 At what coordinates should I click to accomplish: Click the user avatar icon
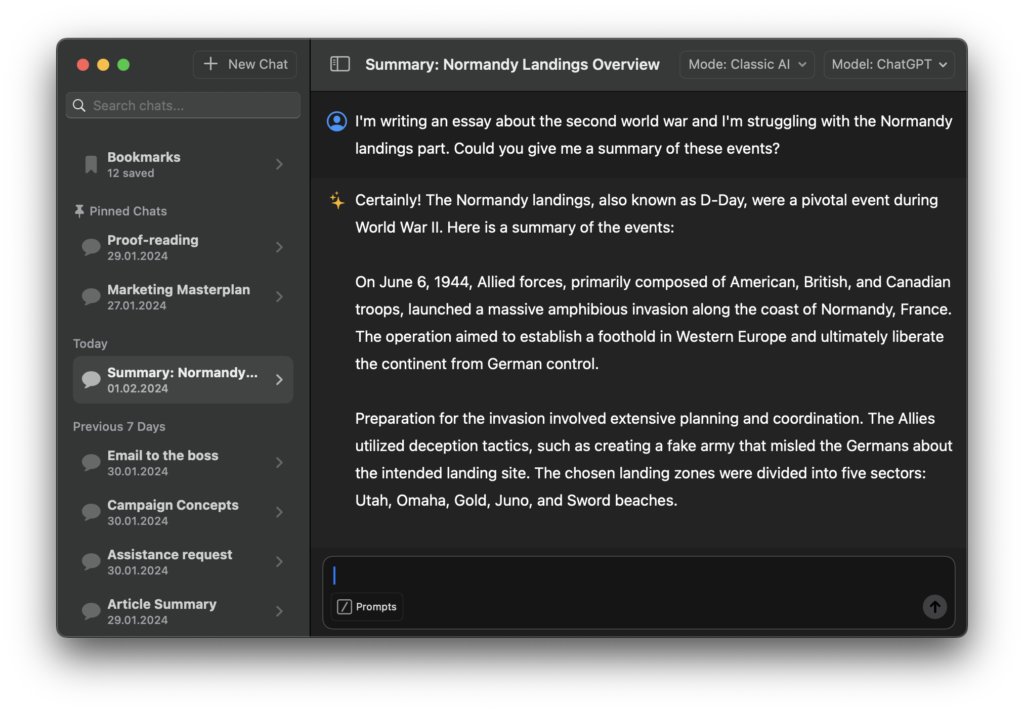point(337,121)
